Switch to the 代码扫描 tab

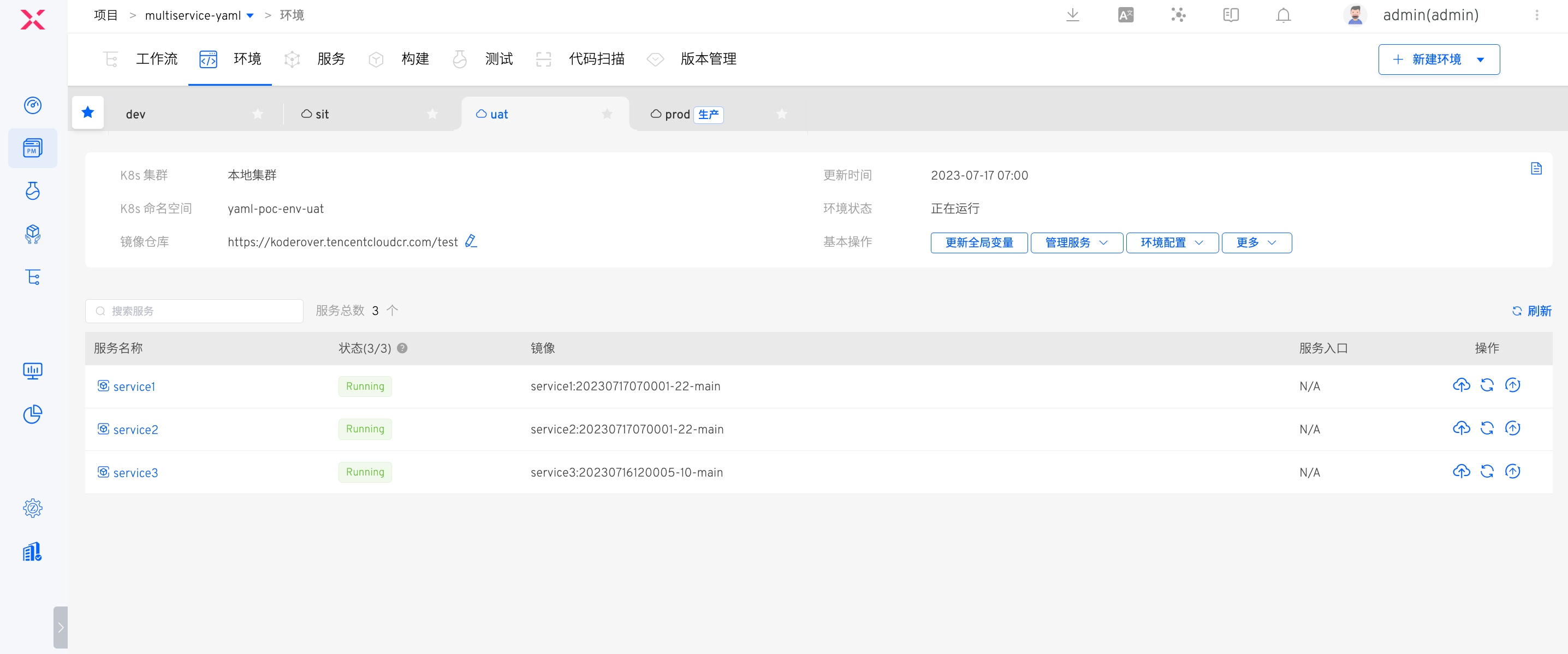[x=580, y=59]
